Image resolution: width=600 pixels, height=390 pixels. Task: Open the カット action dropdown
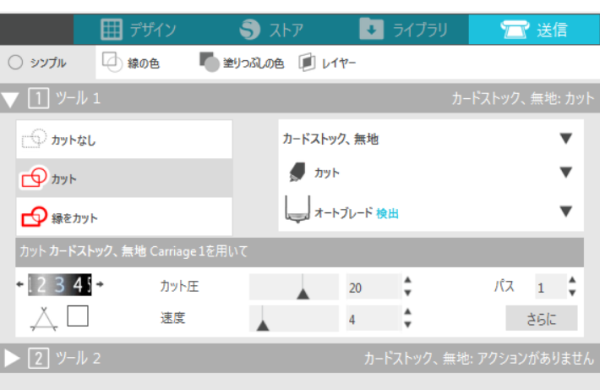(x=431, y=172)
